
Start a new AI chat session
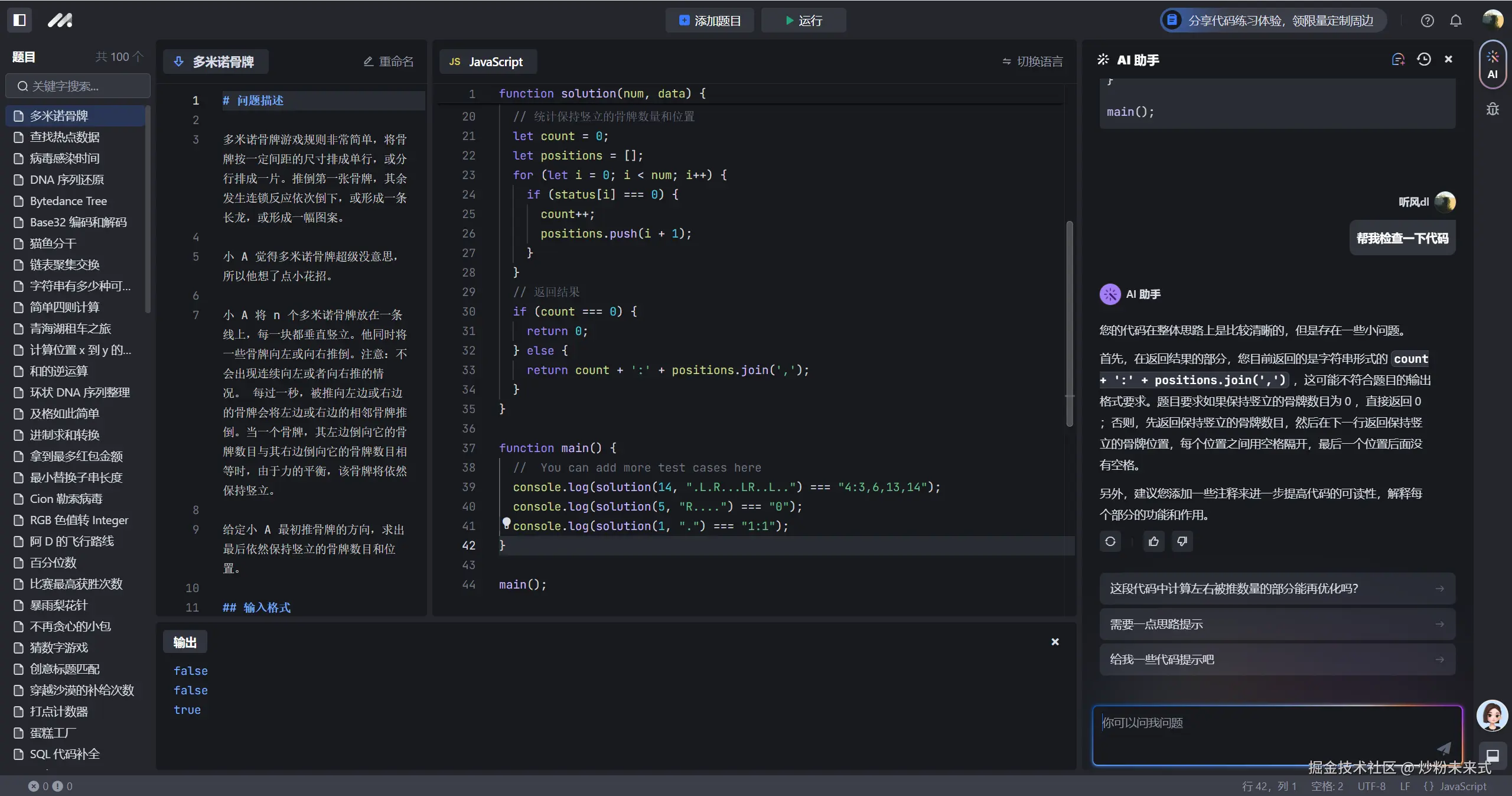pyautogui.click(x=1397, y=59)
